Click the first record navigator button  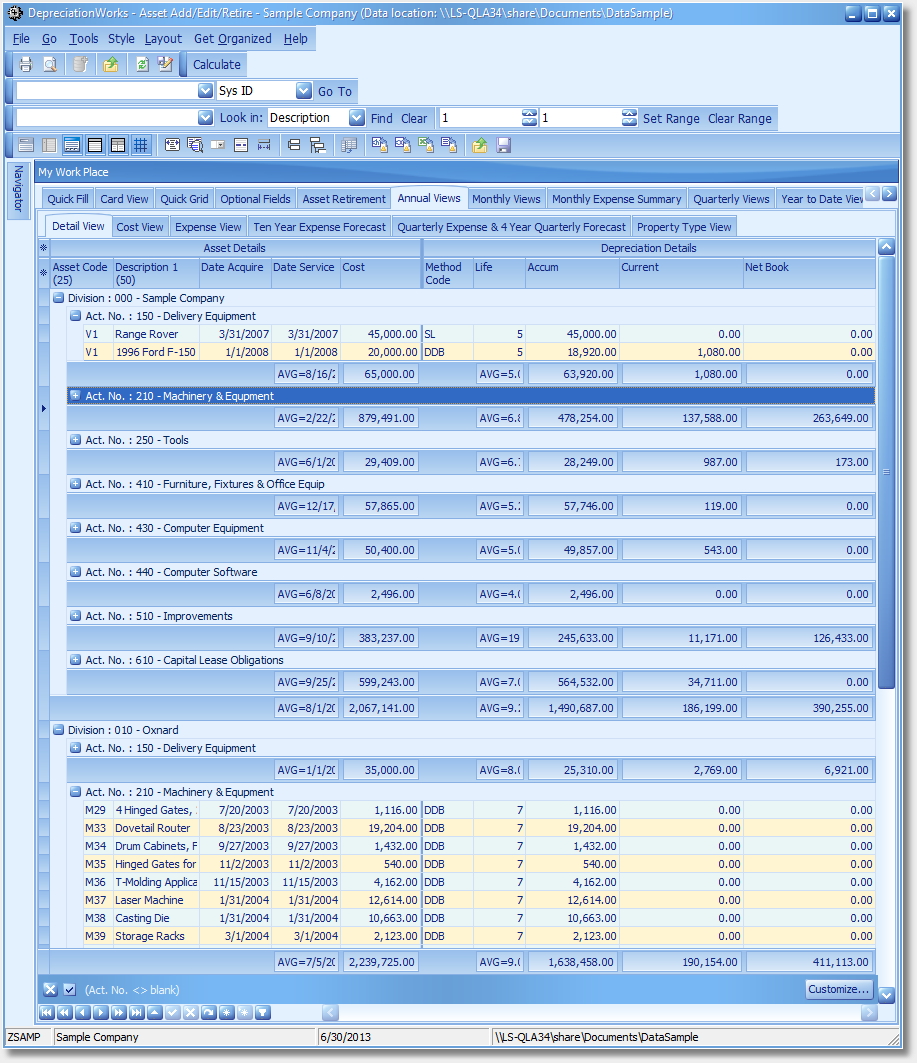point(46,1013)
